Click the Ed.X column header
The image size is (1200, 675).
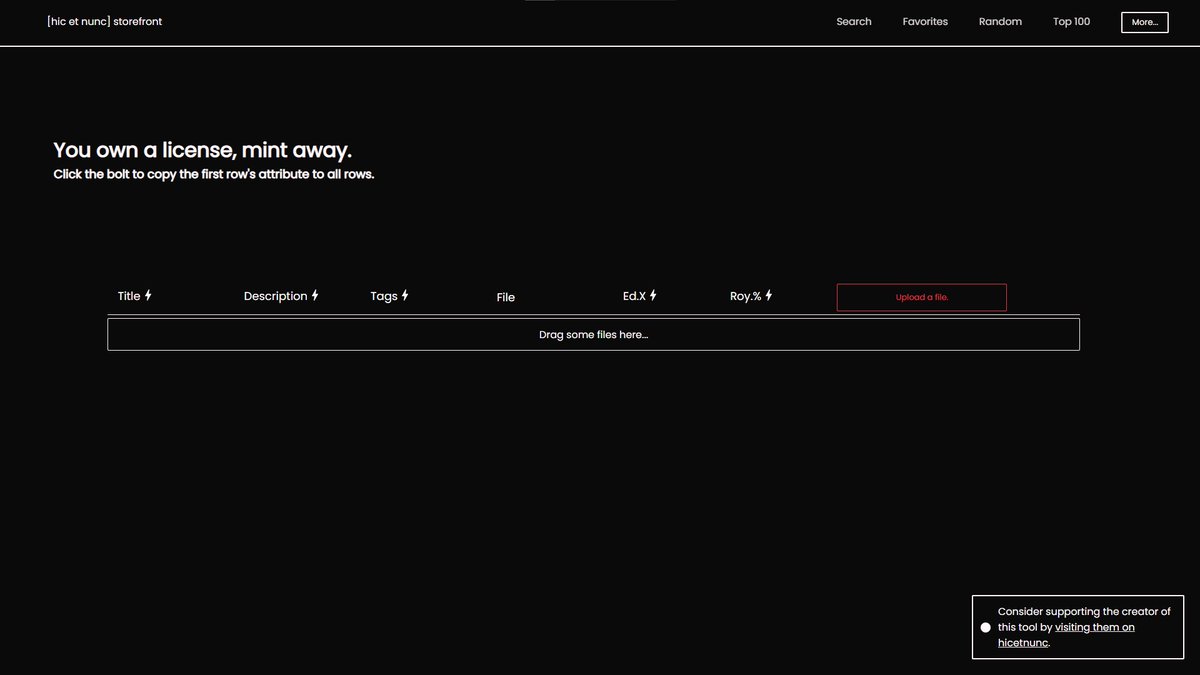[x=634, y=296]
